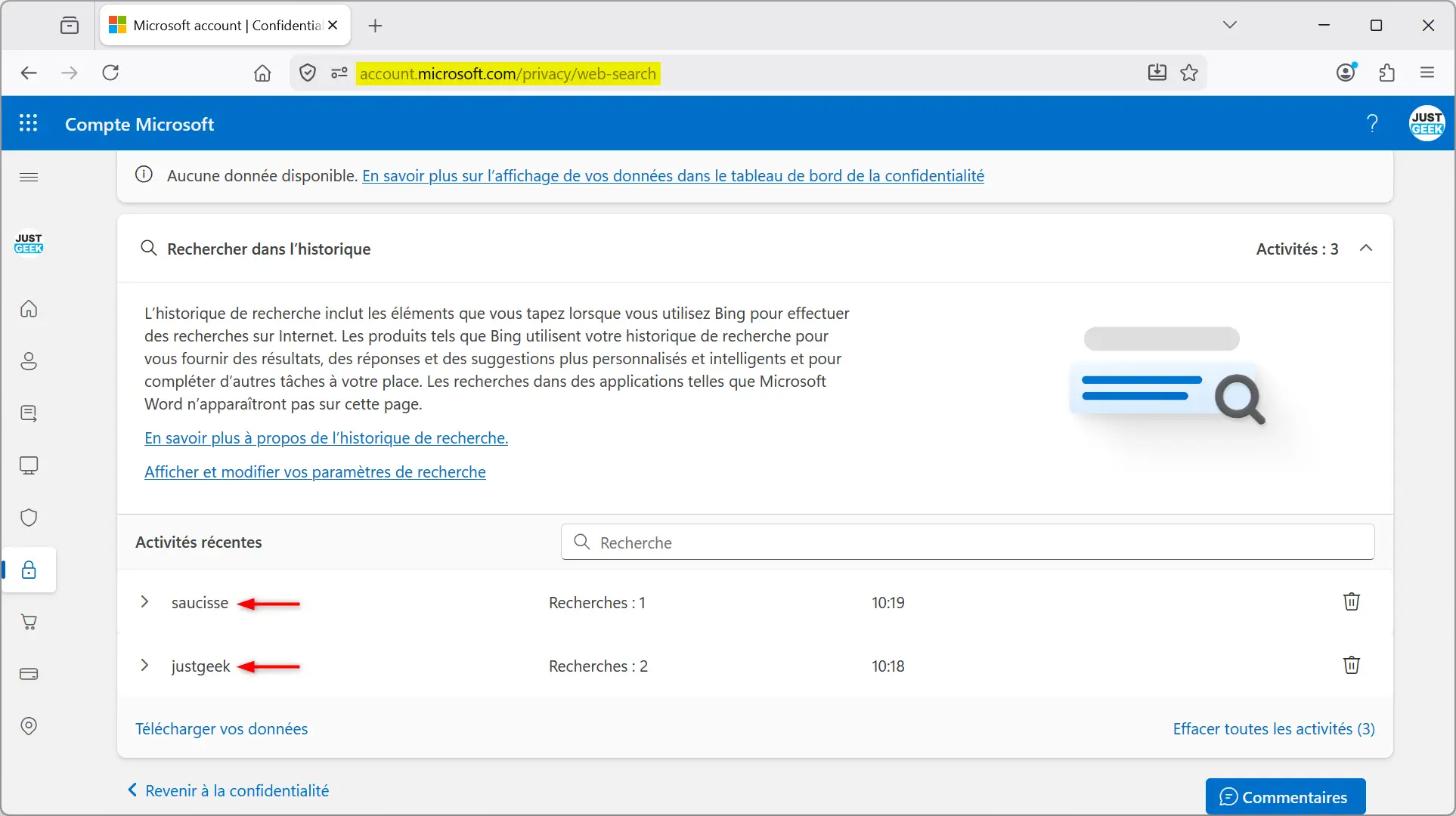Click the help question mark icon
The height and width of the screenshot is (816, 1456).
[1372, 123]
